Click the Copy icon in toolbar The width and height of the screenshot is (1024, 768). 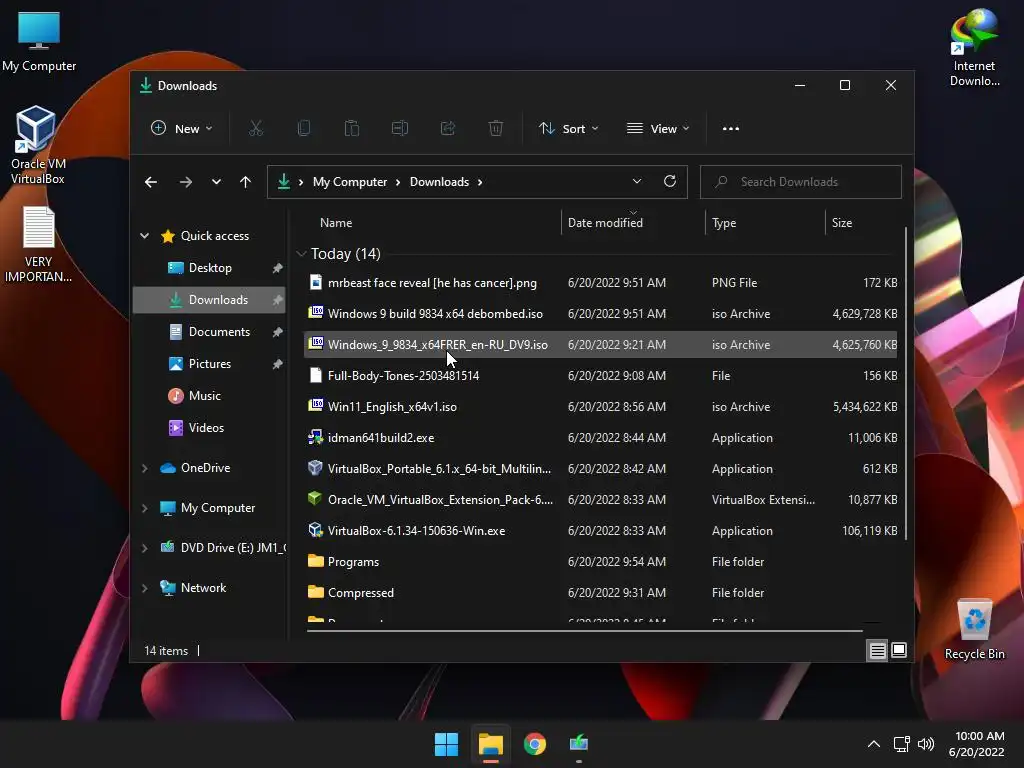tap(304, 129)
